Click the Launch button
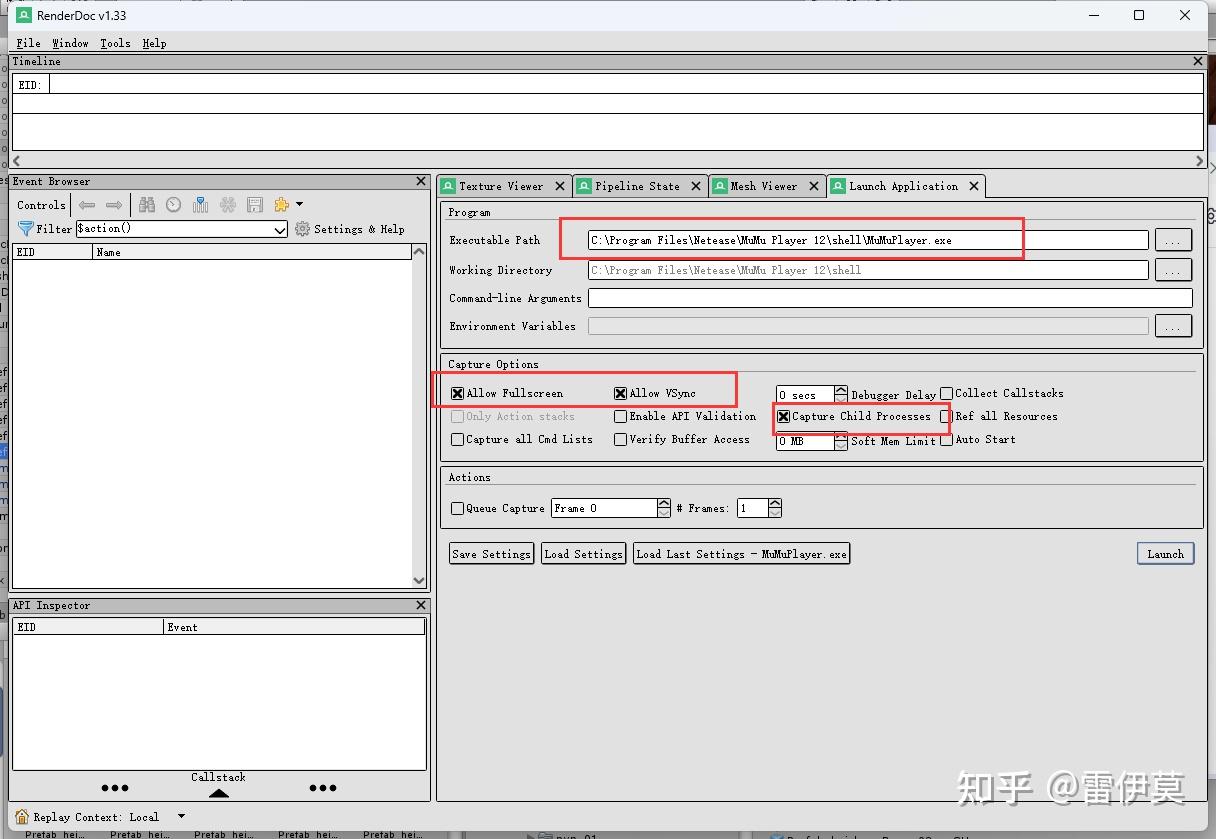1216x839 pixels. coord(1165,553)
